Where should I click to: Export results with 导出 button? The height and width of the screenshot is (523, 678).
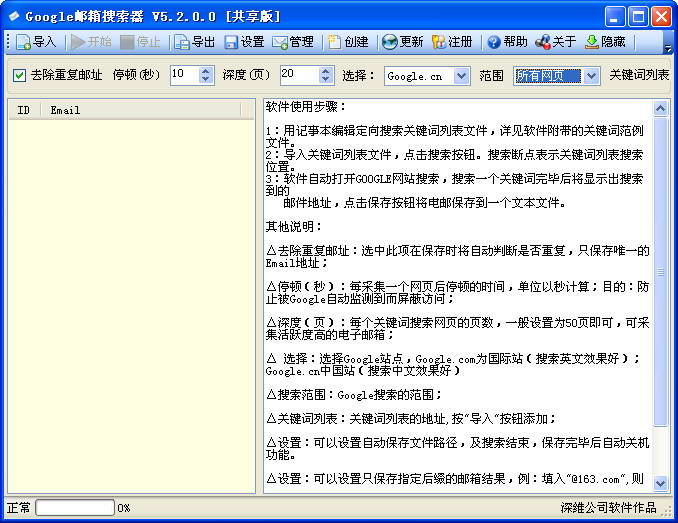195,42
